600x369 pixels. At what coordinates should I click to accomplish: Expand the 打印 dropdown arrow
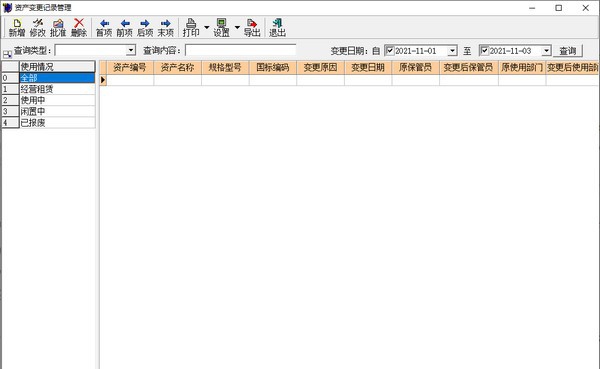[207, 27]
